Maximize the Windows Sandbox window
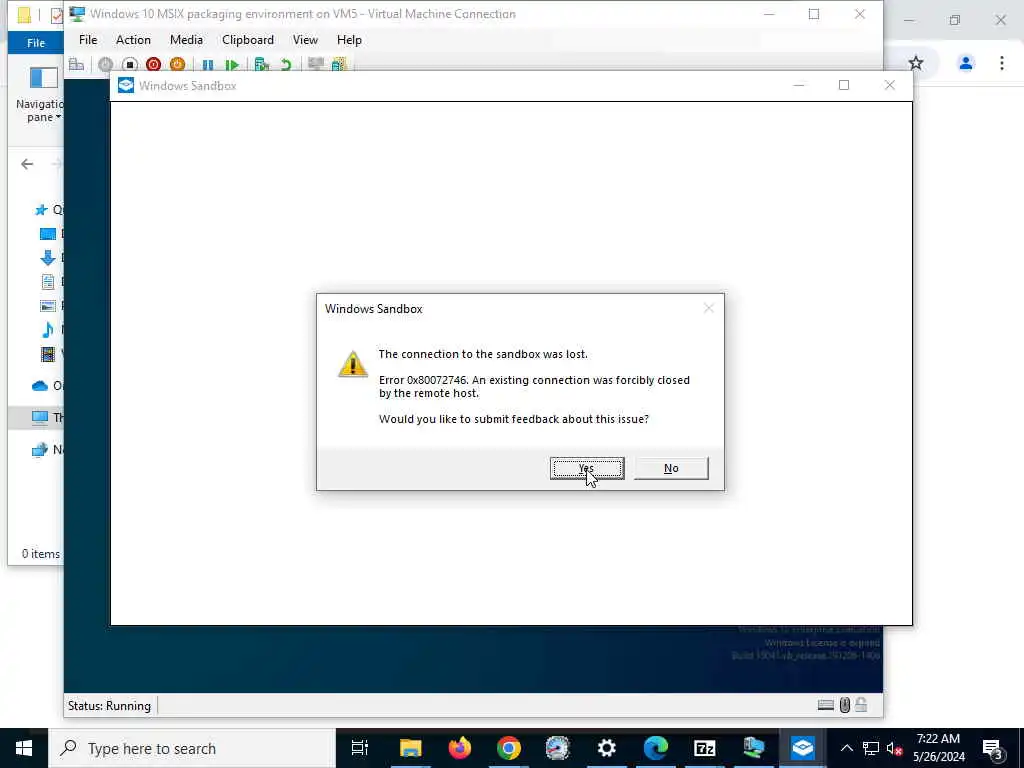 point(844,85)
